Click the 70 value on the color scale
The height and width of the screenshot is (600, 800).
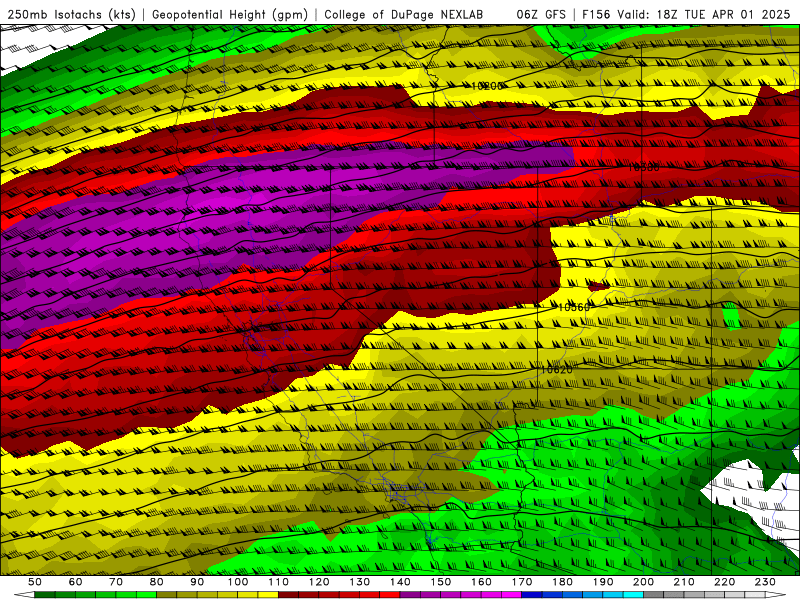coord(116,582)
